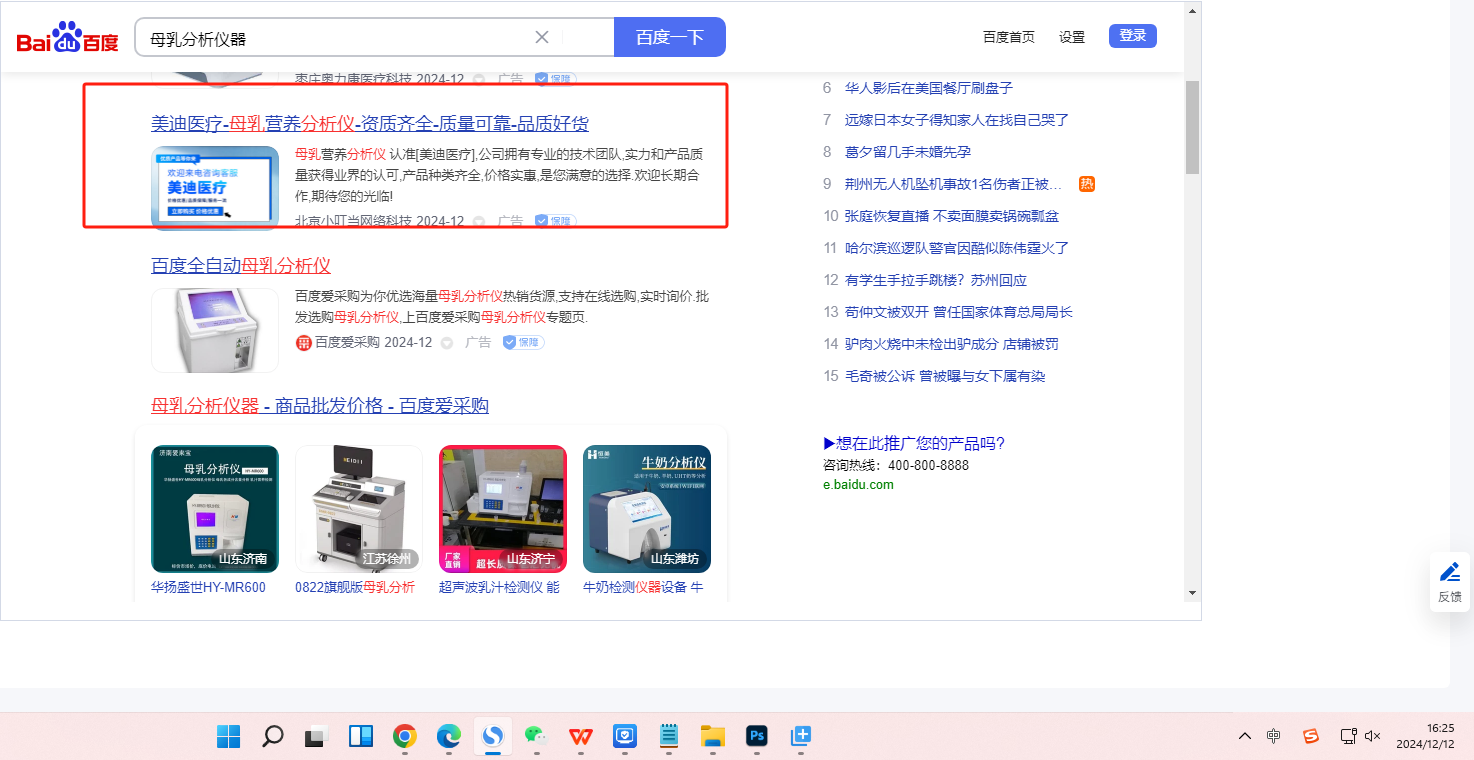The height and width of the screenshot is (760, 1474).
Task: Open hot search 荆州无人机坠机事故1名伤者正被
Action: pyautogui.click(x=954, y=184)
